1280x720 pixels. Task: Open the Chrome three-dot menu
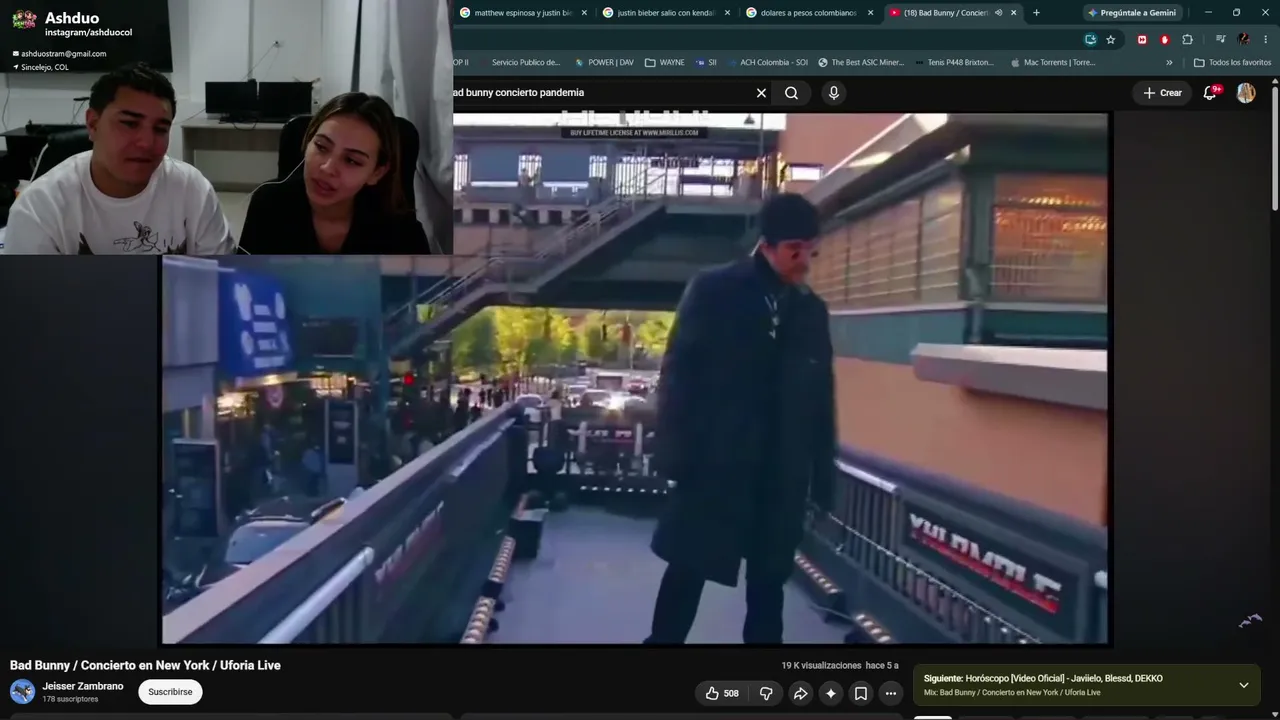click(x=1266, y=39)
